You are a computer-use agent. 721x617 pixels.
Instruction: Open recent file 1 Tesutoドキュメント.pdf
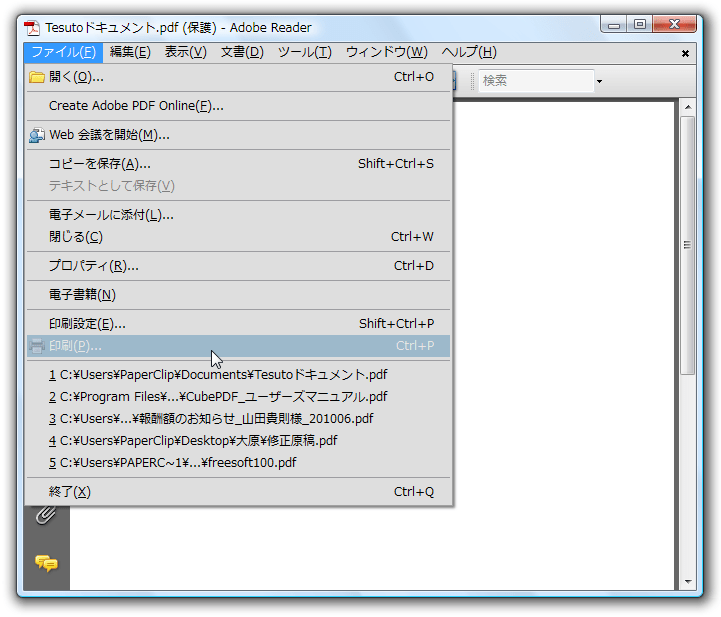(x=238, y=375)
